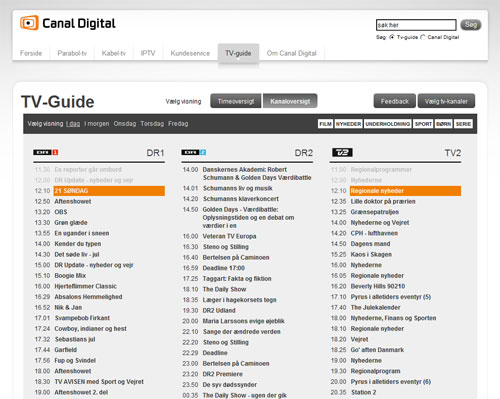Open Station 2 on TV2
This screenshot has width=500, height=399.
(x=363, y=392)
